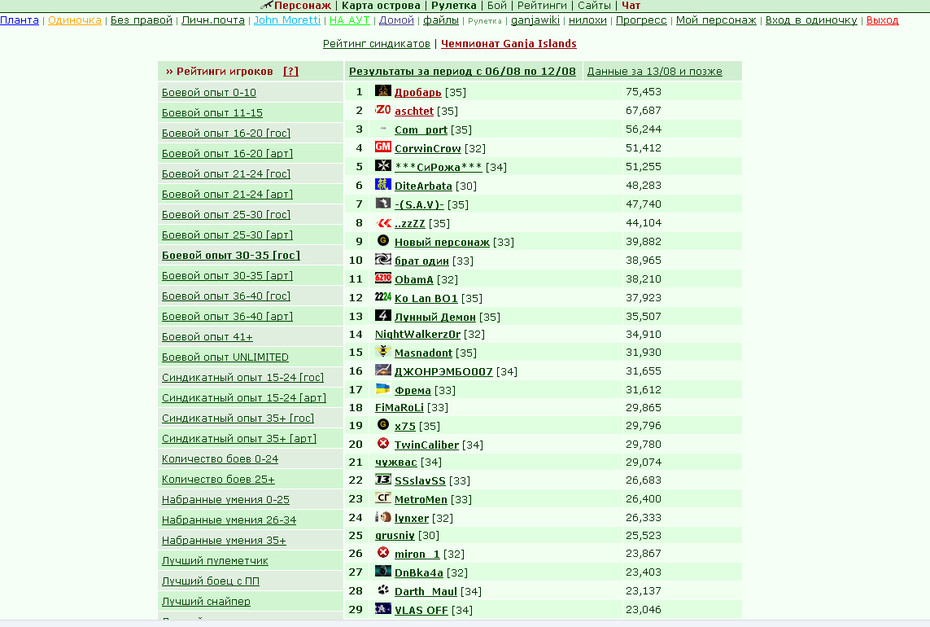930x627 pixels.
Task: Select Лучший снайпер rating
Action: tap(206, 601)
